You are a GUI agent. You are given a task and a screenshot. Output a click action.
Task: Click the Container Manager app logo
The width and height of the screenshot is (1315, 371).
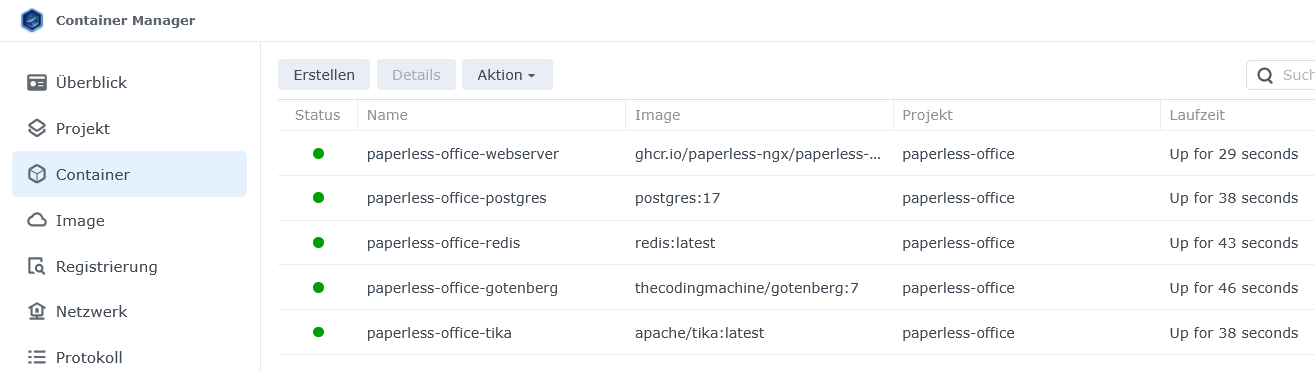click(32, 20)
